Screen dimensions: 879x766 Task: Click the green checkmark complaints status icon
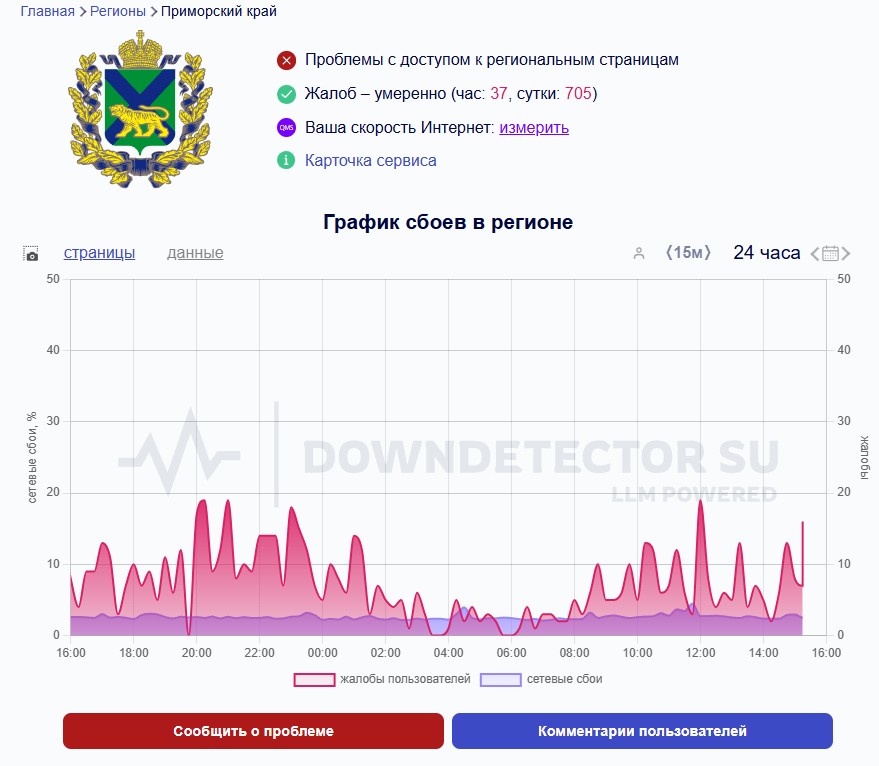point(287,95)
